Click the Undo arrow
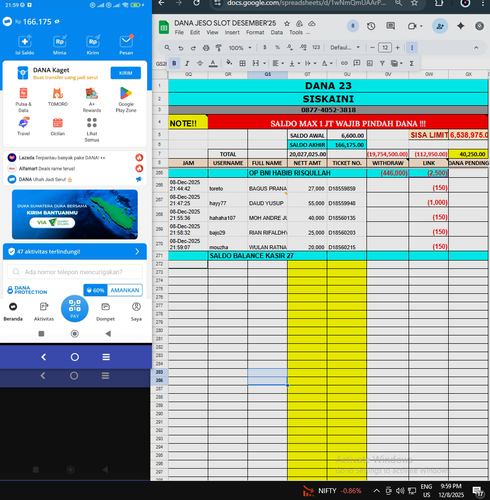490x500 pixels. 181,48
